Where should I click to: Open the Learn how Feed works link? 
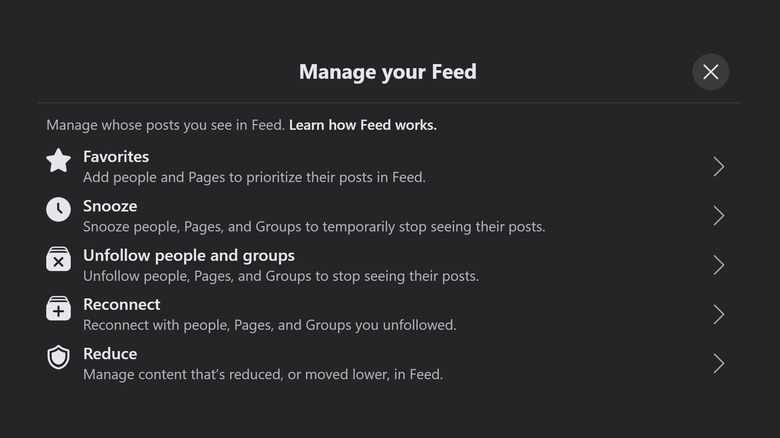pos(362,125)
